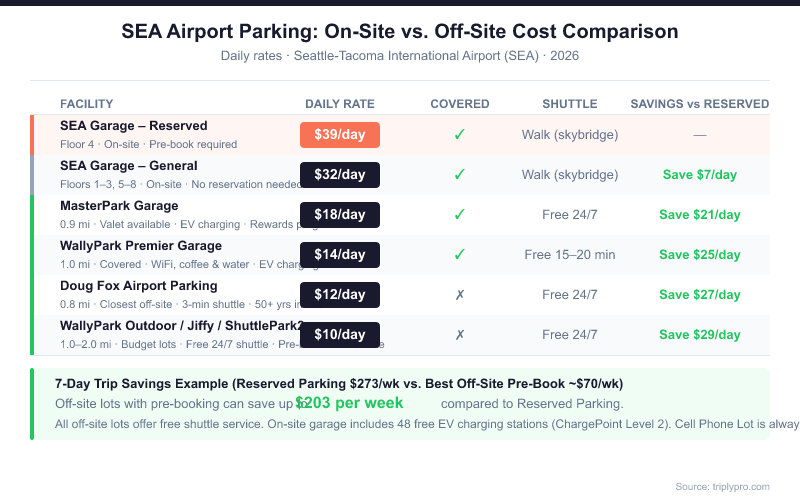Click the not-covered X for WallyPark Outdoor row

(460, 334)
